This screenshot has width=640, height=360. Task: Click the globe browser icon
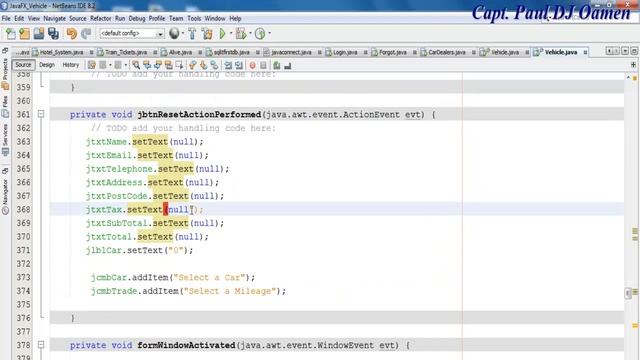[x=174, y=33]
